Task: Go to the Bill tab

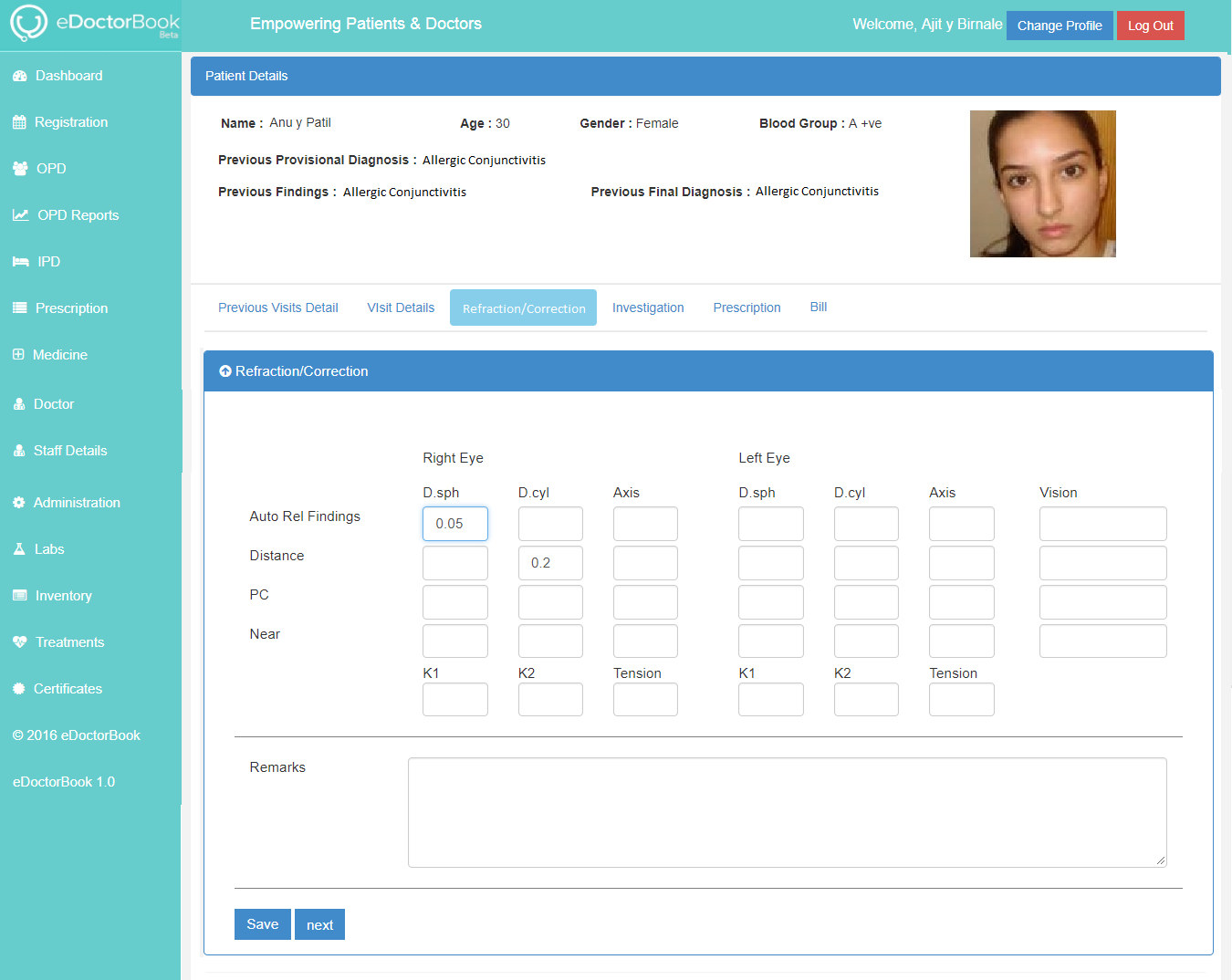Action: pos(819,308)
